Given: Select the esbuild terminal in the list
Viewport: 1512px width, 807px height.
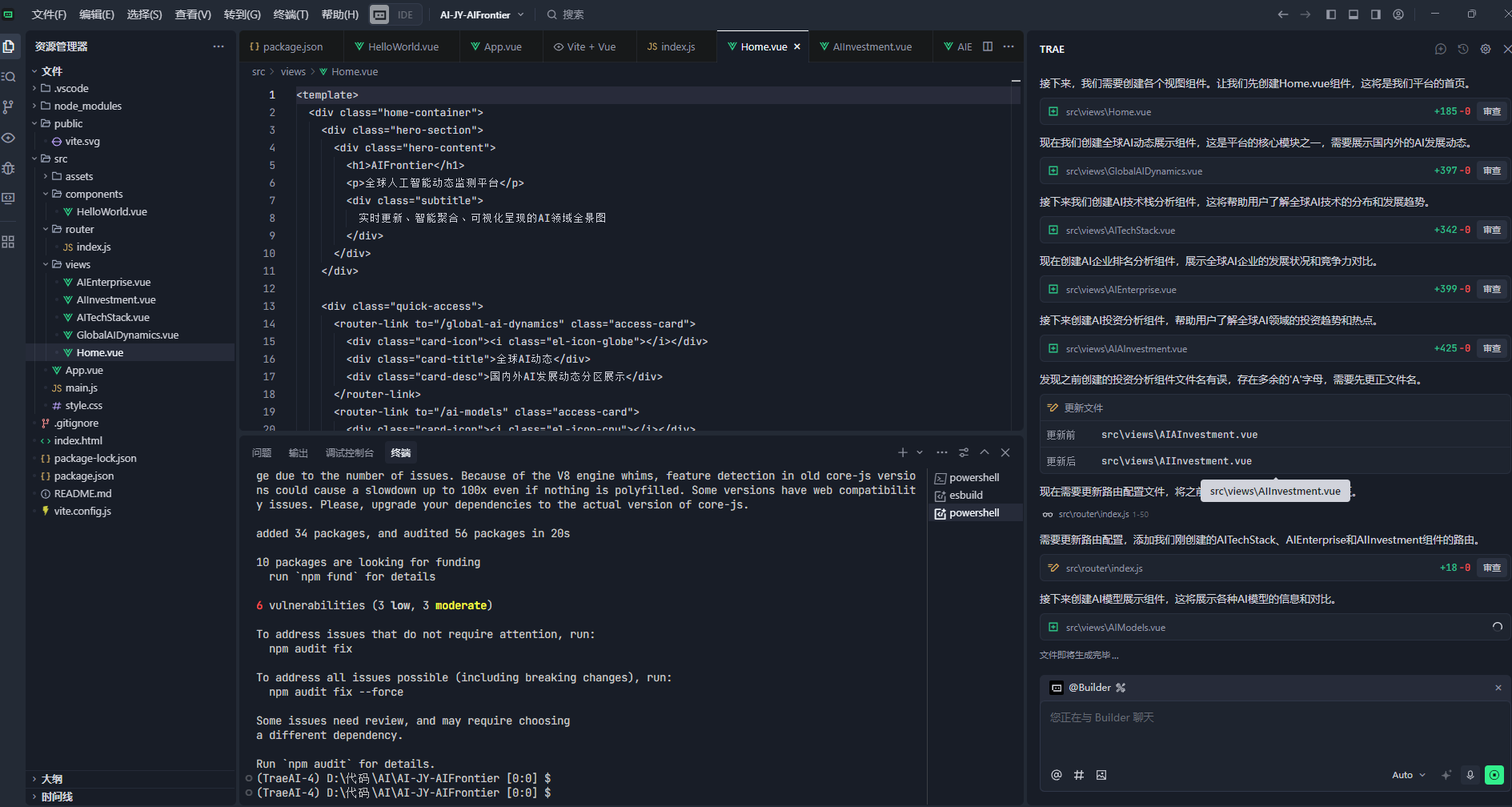Looking at the screenshot, I should (966, 495).
